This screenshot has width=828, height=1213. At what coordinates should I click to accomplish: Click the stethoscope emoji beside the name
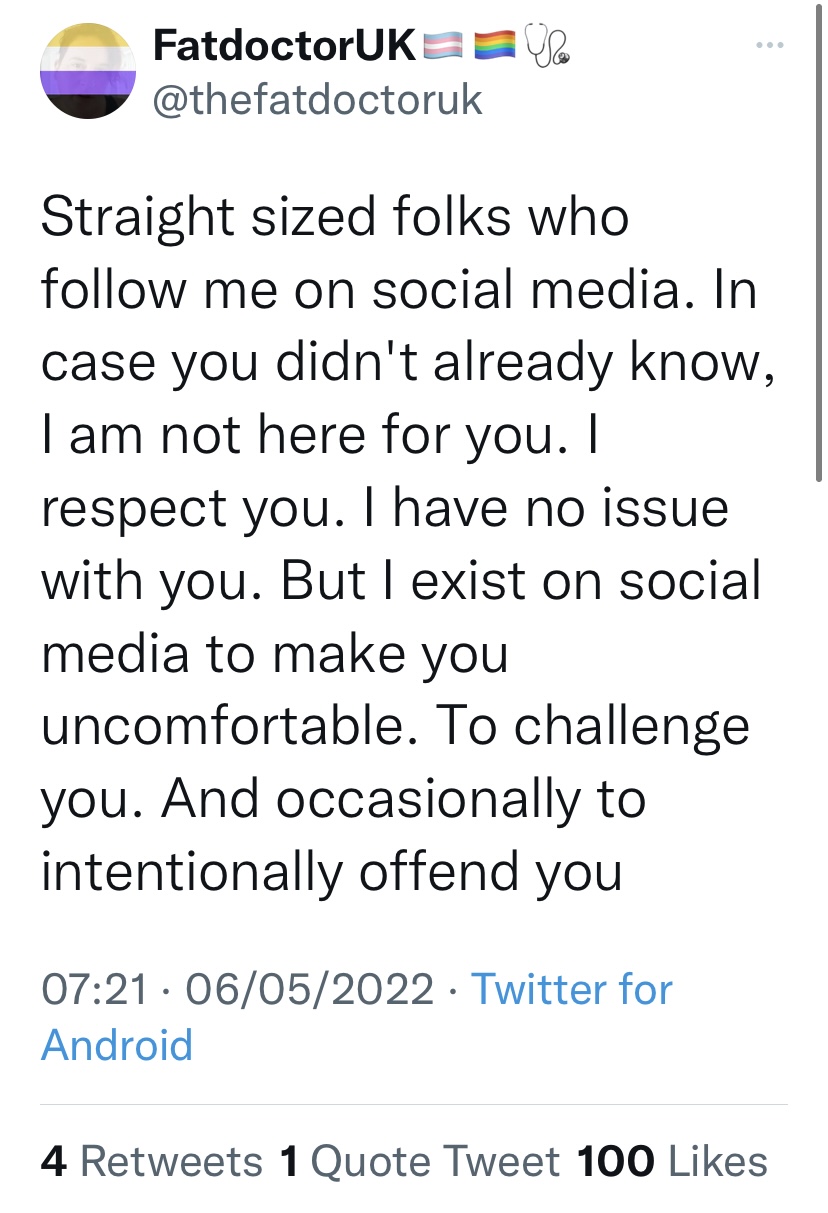(547, 46)
